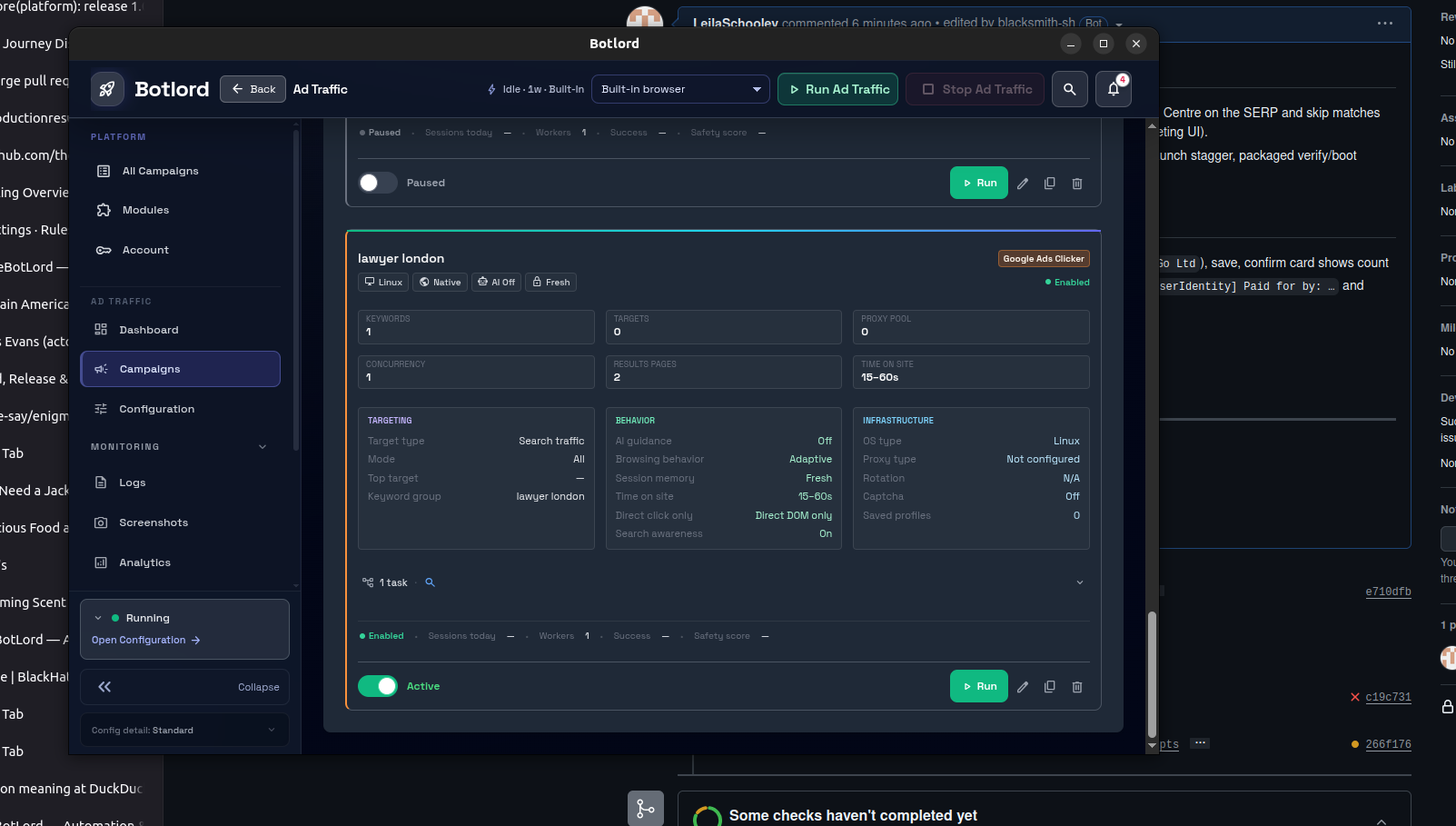Open commit c19c731 on GitHub
The image size is (1456, 826).
[x=1388, y=697]
